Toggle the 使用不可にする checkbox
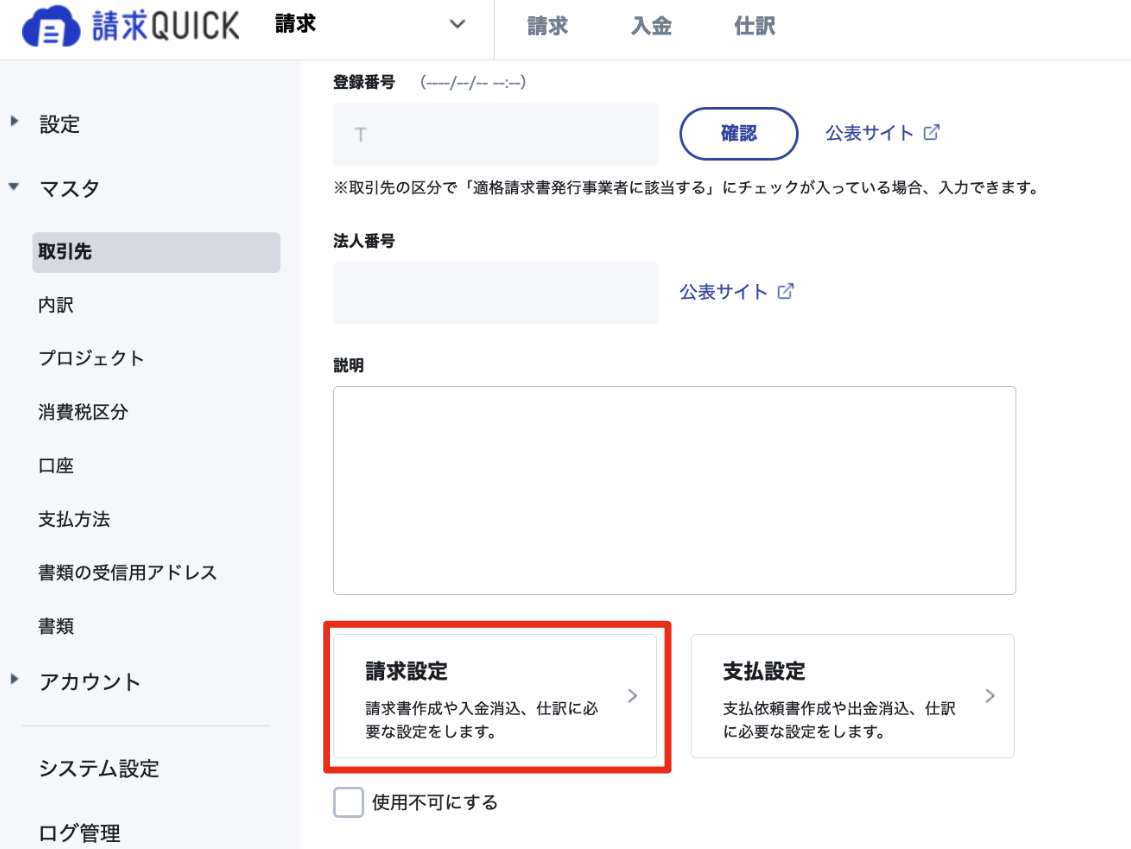 pyautogui.click(x=348, y=802)
